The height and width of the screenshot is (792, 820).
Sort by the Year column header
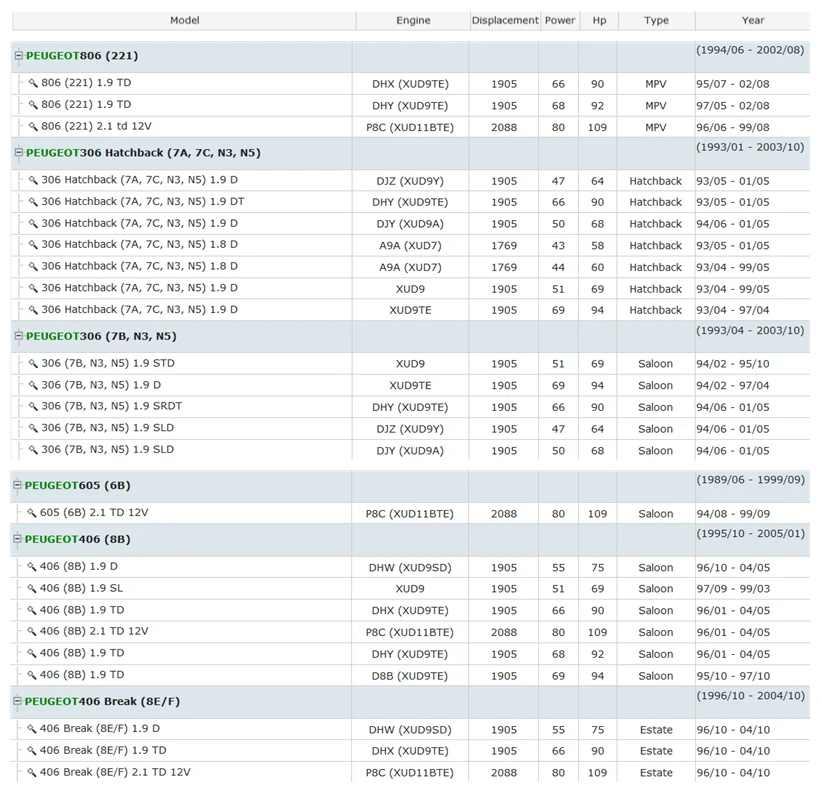[x=753, y=20]
